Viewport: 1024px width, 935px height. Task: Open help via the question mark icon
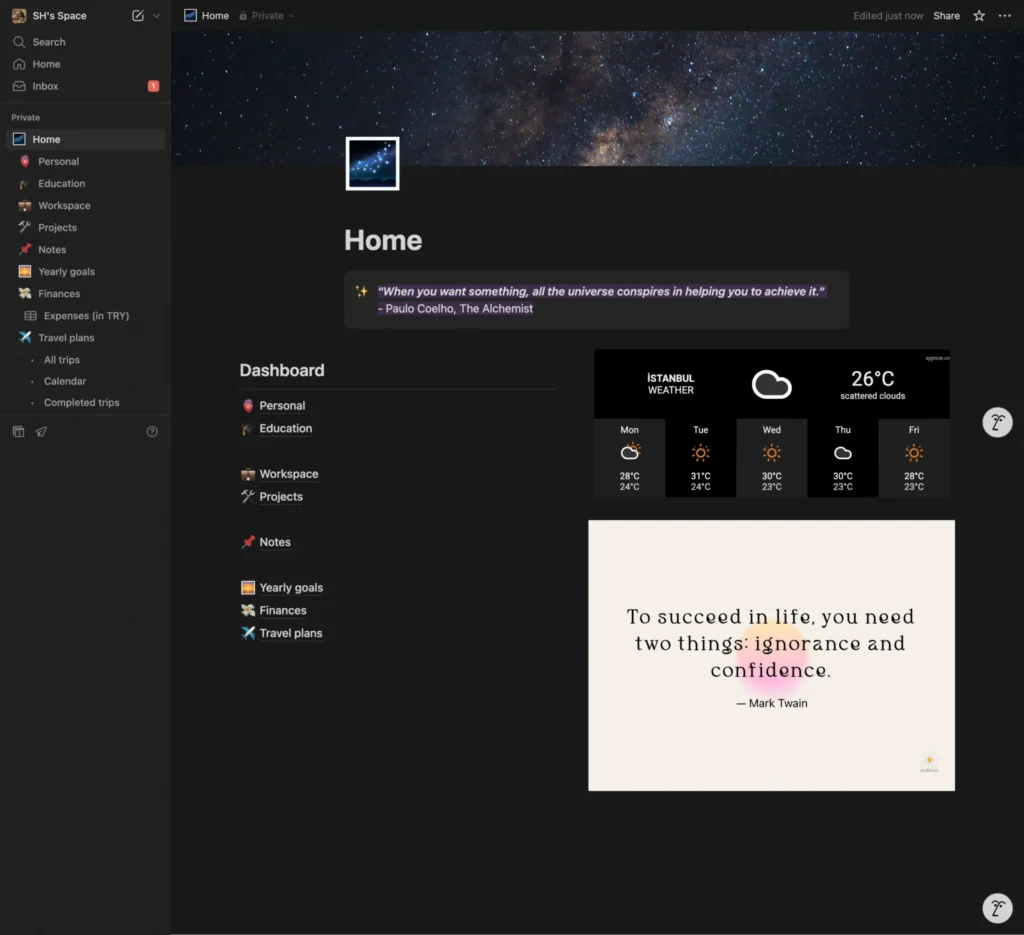151,430
